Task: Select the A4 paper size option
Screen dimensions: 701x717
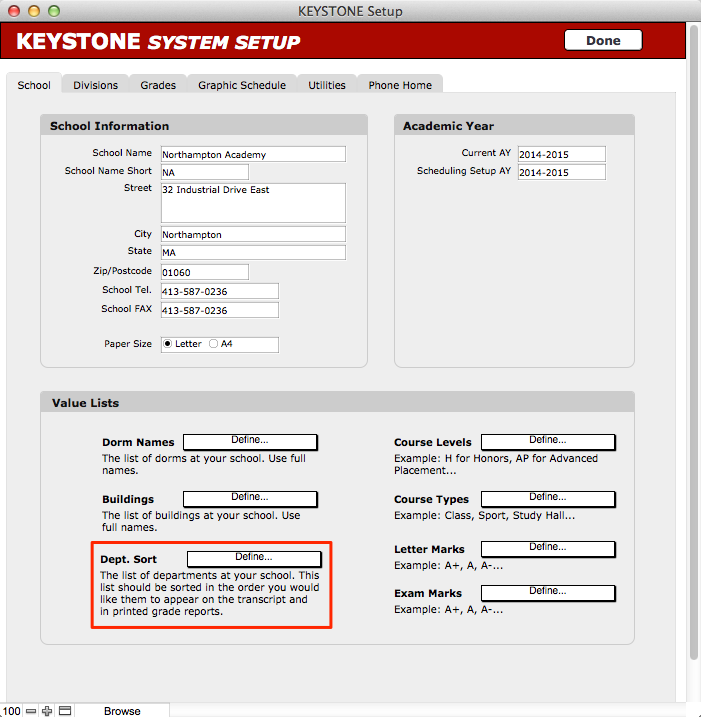Action: (214, 344)
